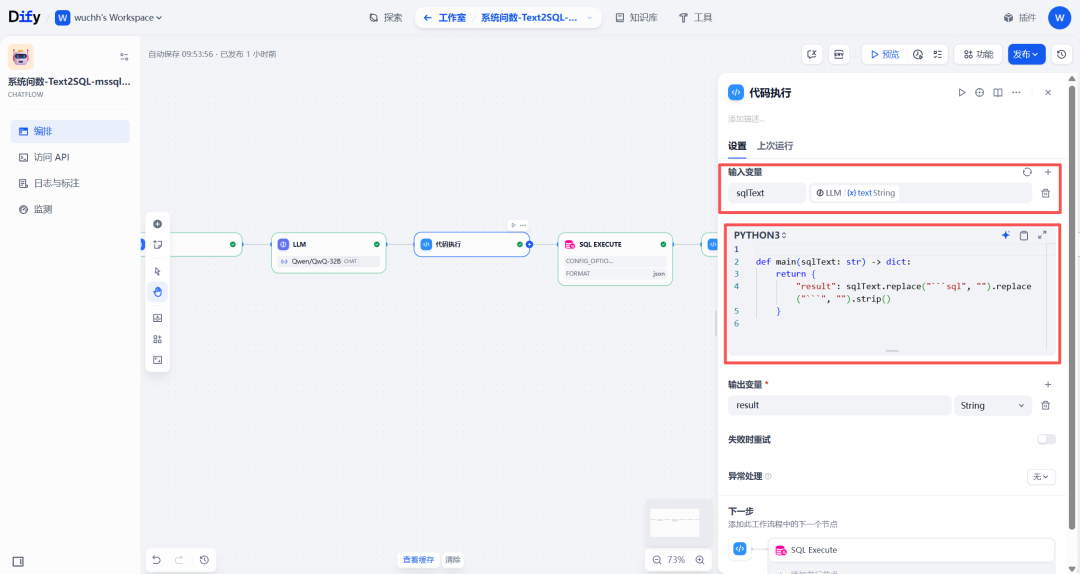This screenshot has width=1080, height=574.
Task: Click the canvas minimap thumbnail
Action: 675,523
